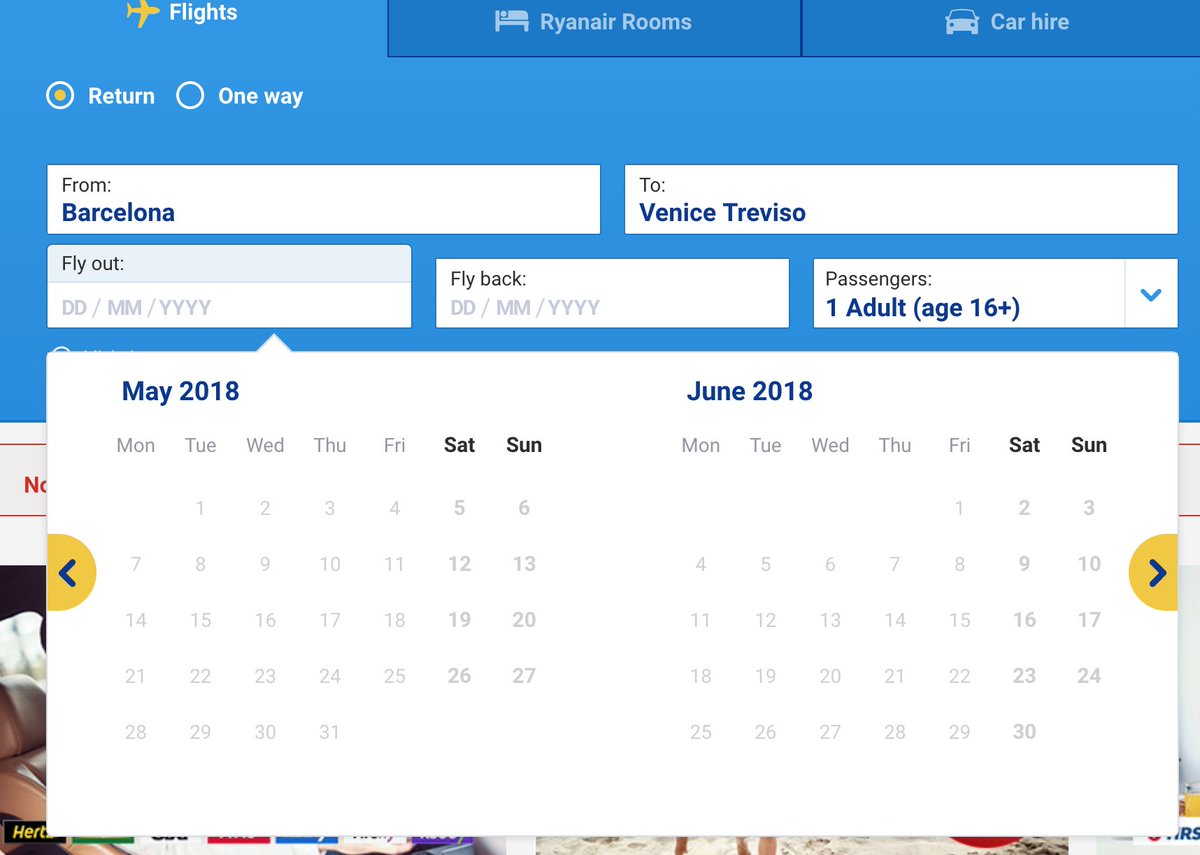This screenshot has height=855, width=1200.
Task: Click the airplane icon on Flights tab
Action: [x=143, y=13]
